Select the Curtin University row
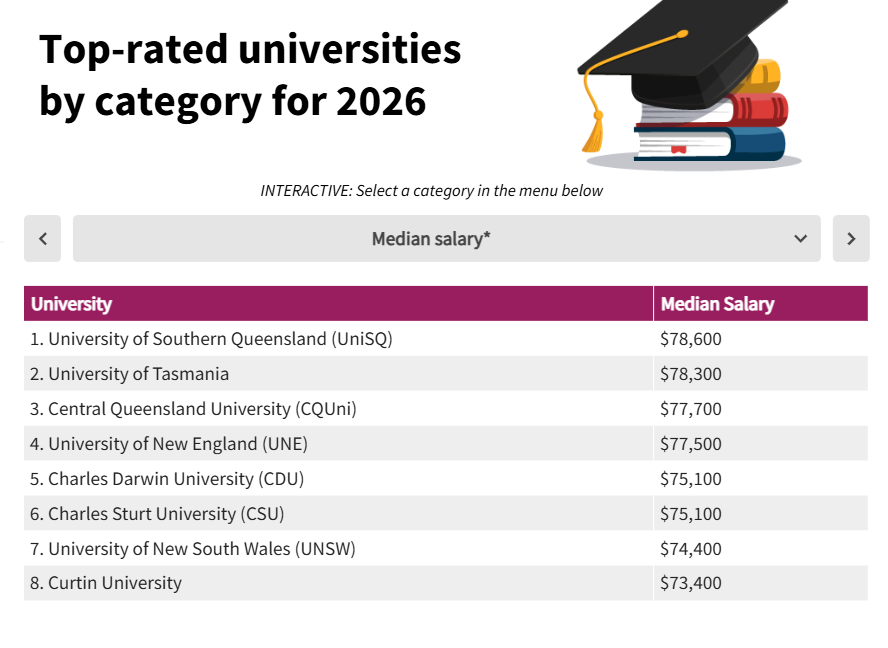This screenshot has width=888, height=648. click(115, 583)
